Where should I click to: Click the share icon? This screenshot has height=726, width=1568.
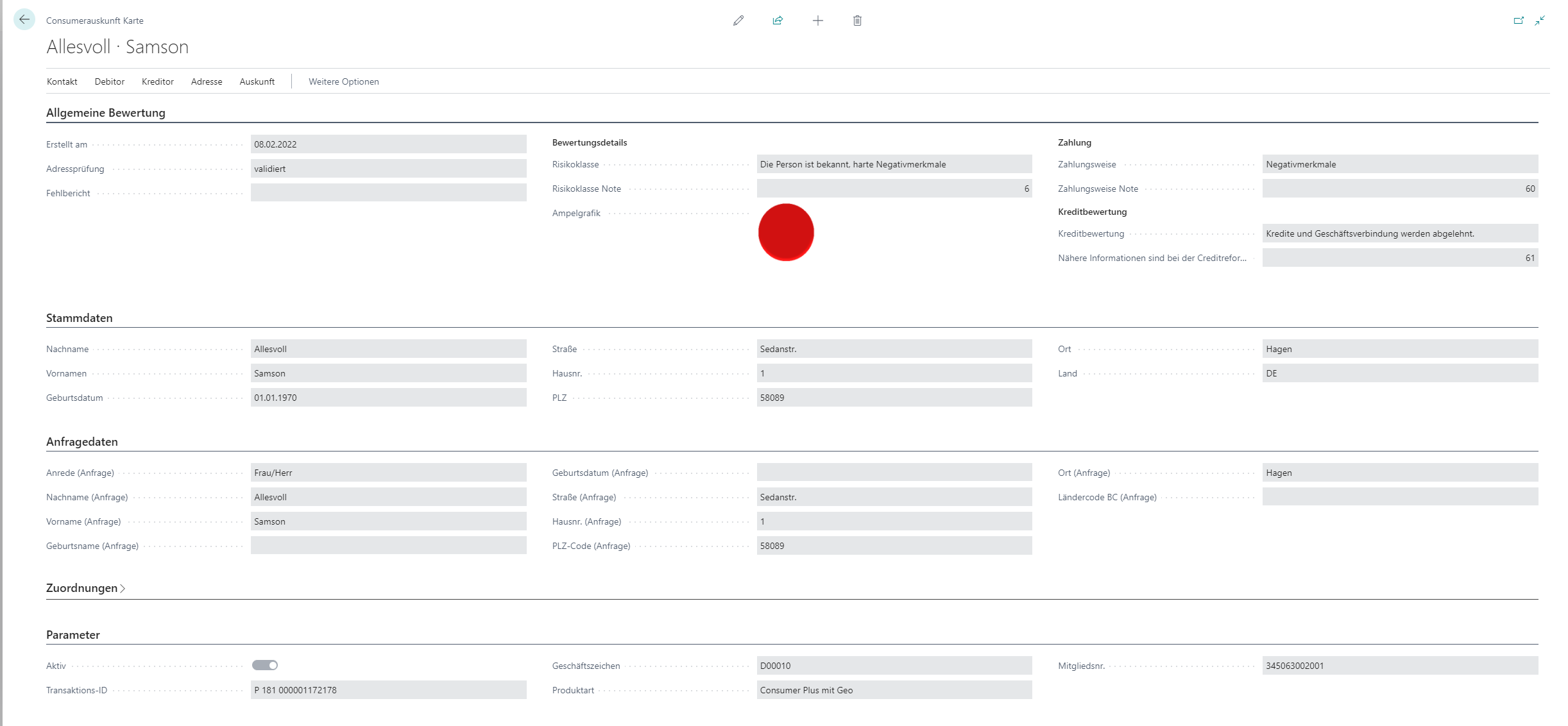[778, 21]
